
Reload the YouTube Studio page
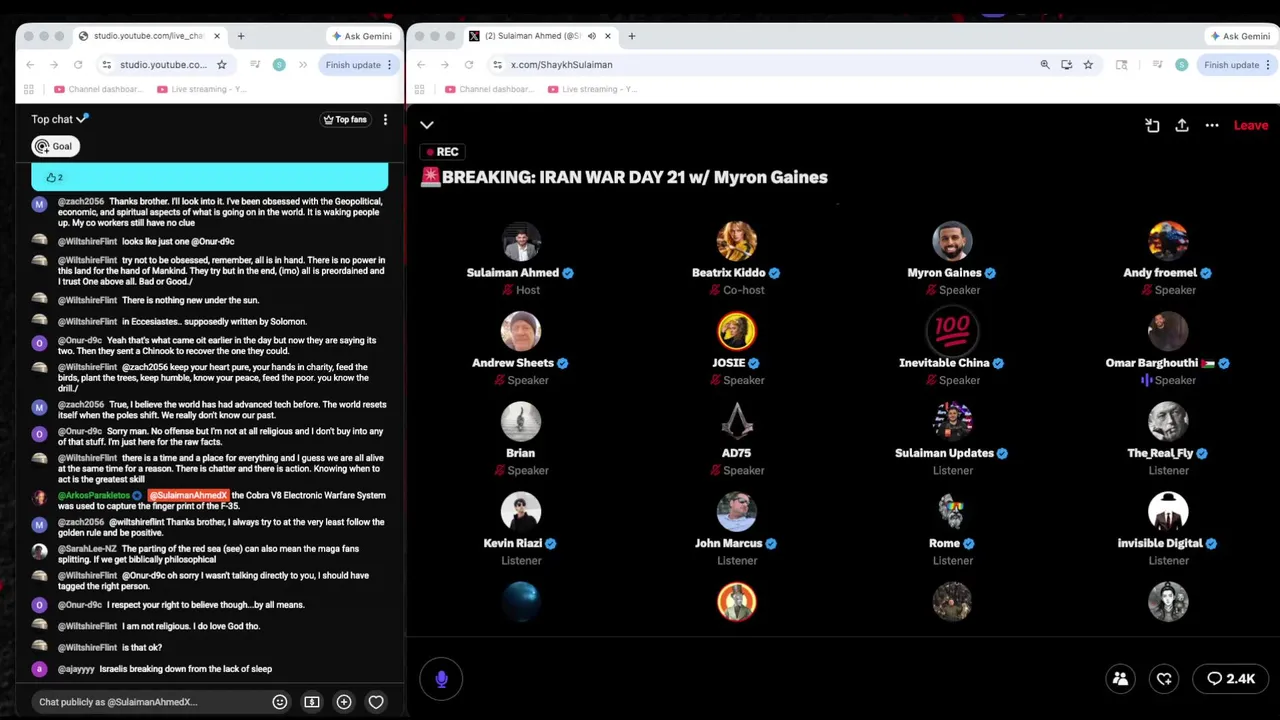[x=78, y=65]
